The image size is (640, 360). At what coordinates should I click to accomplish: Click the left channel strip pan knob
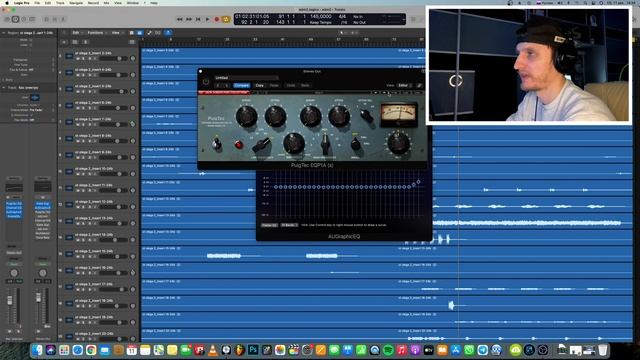pos(14,273)
